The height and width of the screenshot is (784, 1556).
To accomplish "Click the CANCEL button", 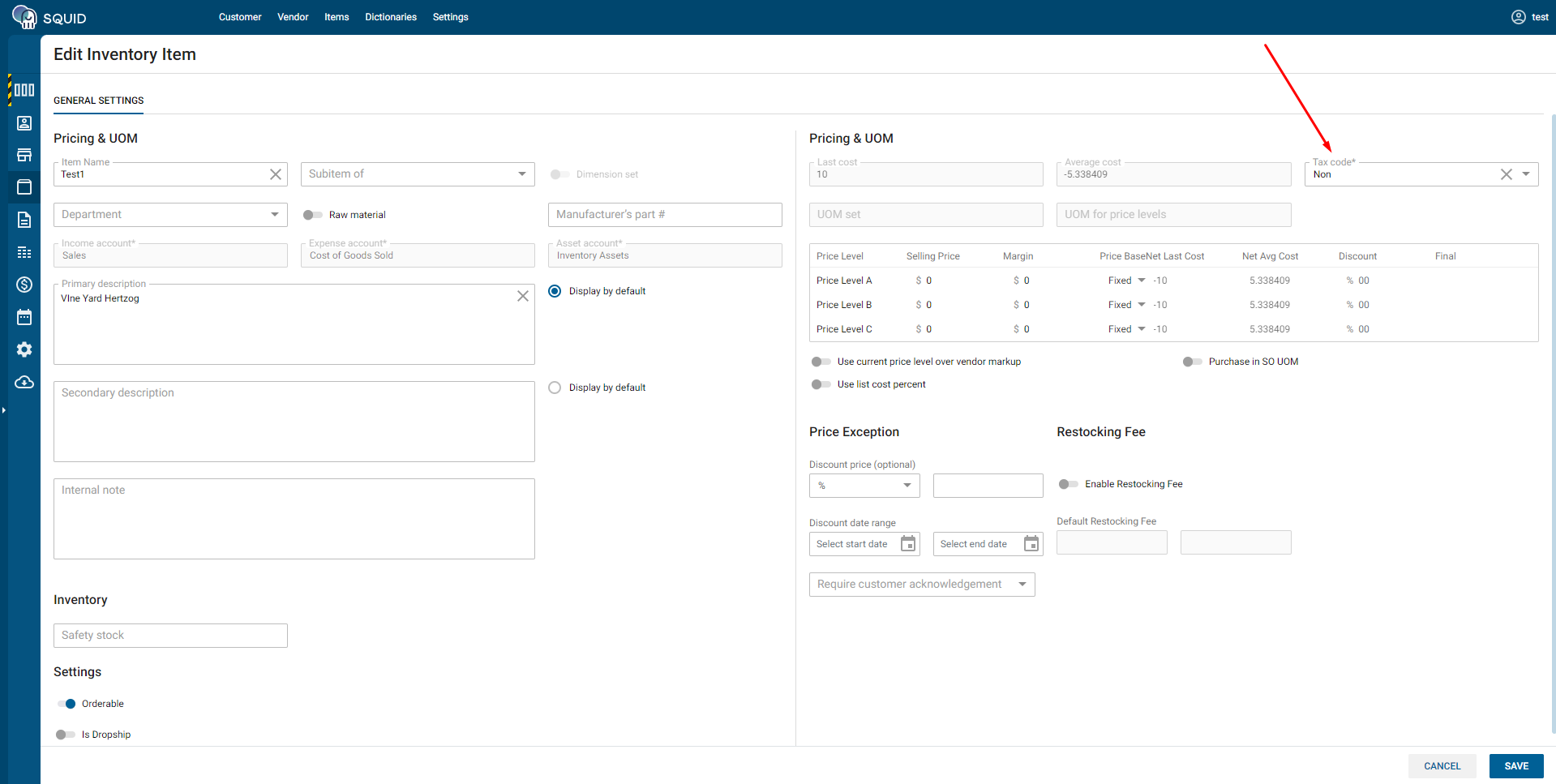I will click(1442, 766).
